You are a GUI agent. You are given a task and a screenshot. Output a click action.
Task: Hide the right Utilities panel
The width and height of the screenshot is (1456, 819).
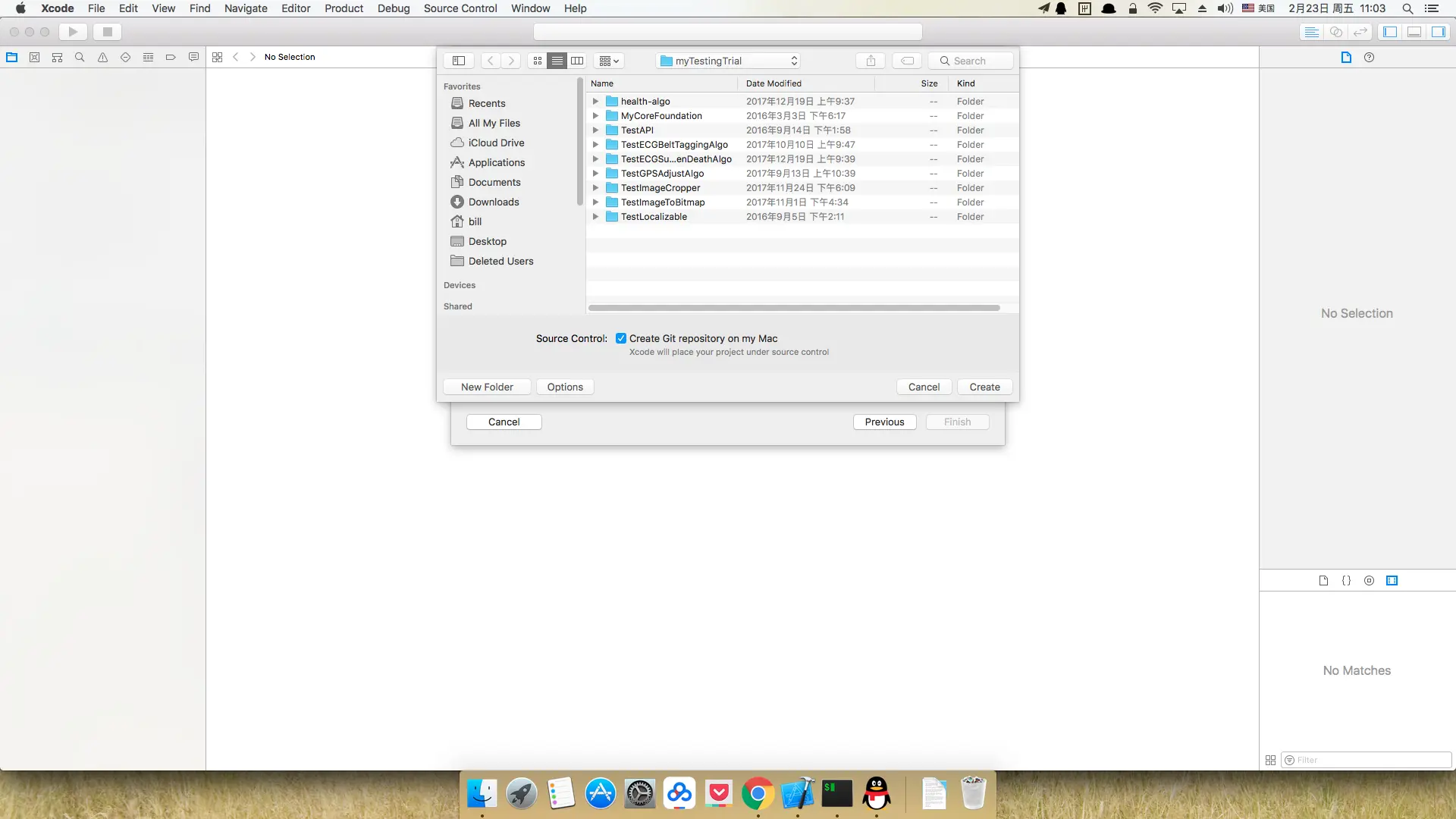point(1438,32)
